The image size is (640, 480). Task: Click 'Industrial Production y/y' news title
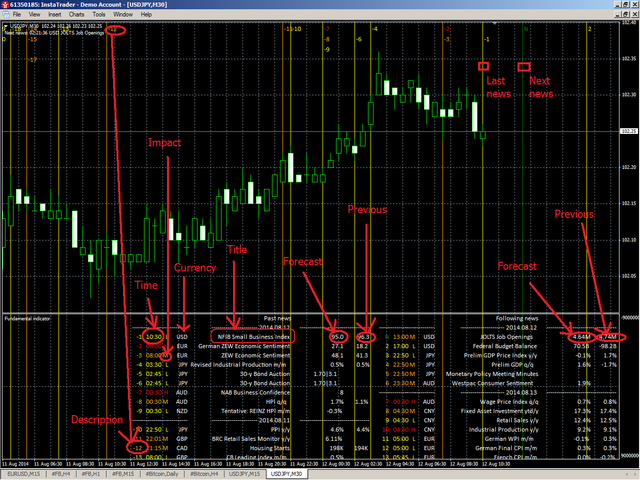503,429
